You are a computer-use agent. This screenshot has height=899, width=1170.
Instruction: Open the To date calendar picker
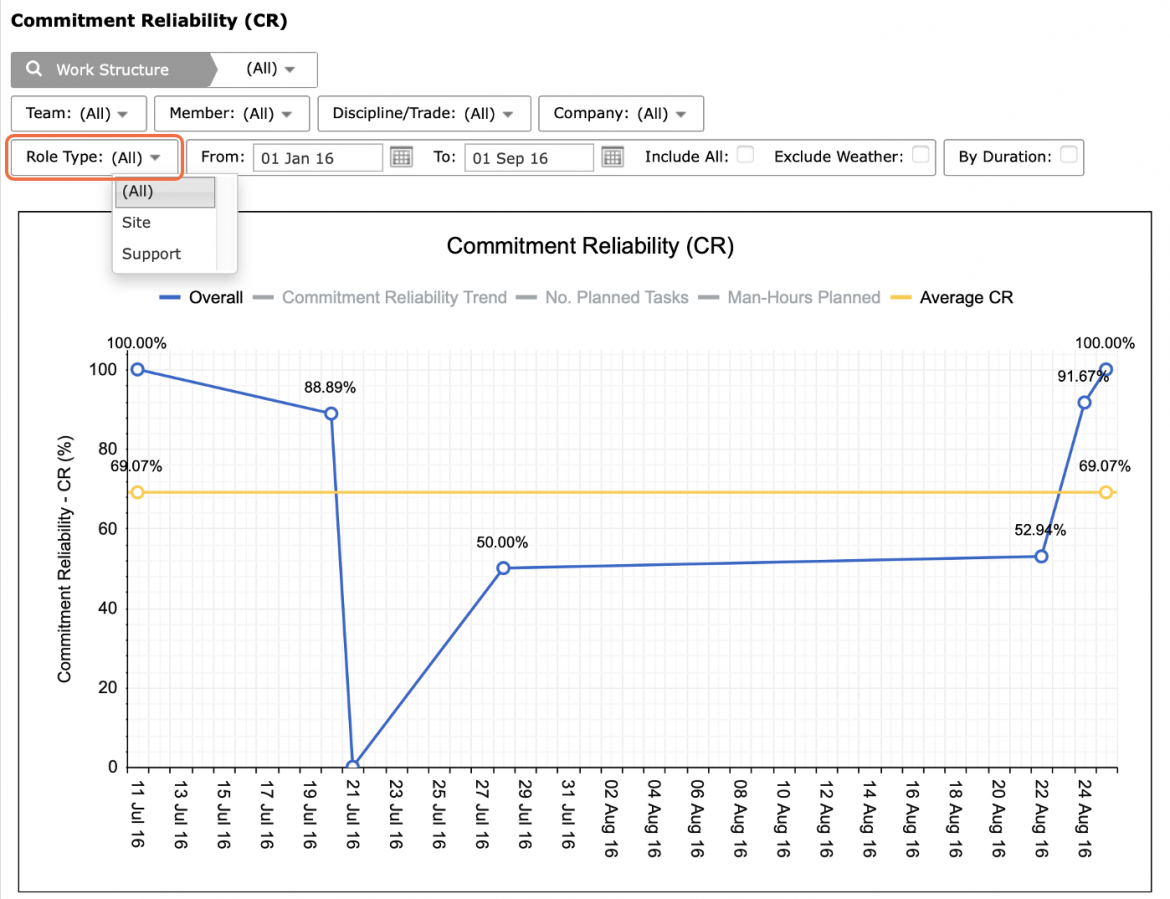pos(613,157)
